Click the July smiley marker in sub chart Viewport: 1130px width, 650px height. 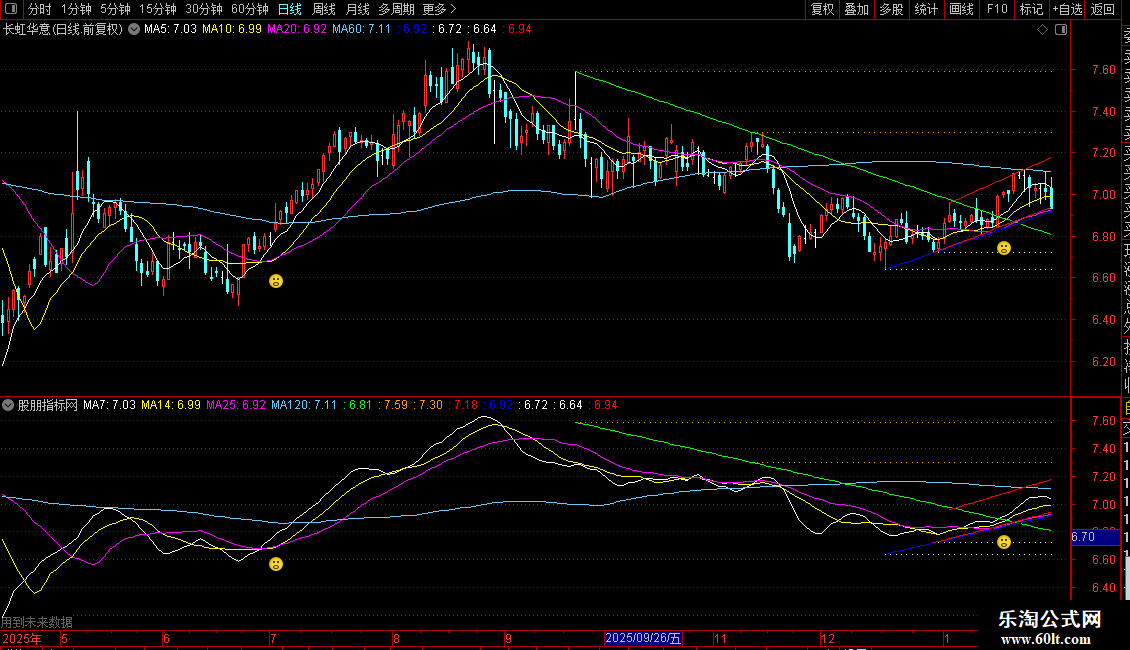tap(276, 564)
